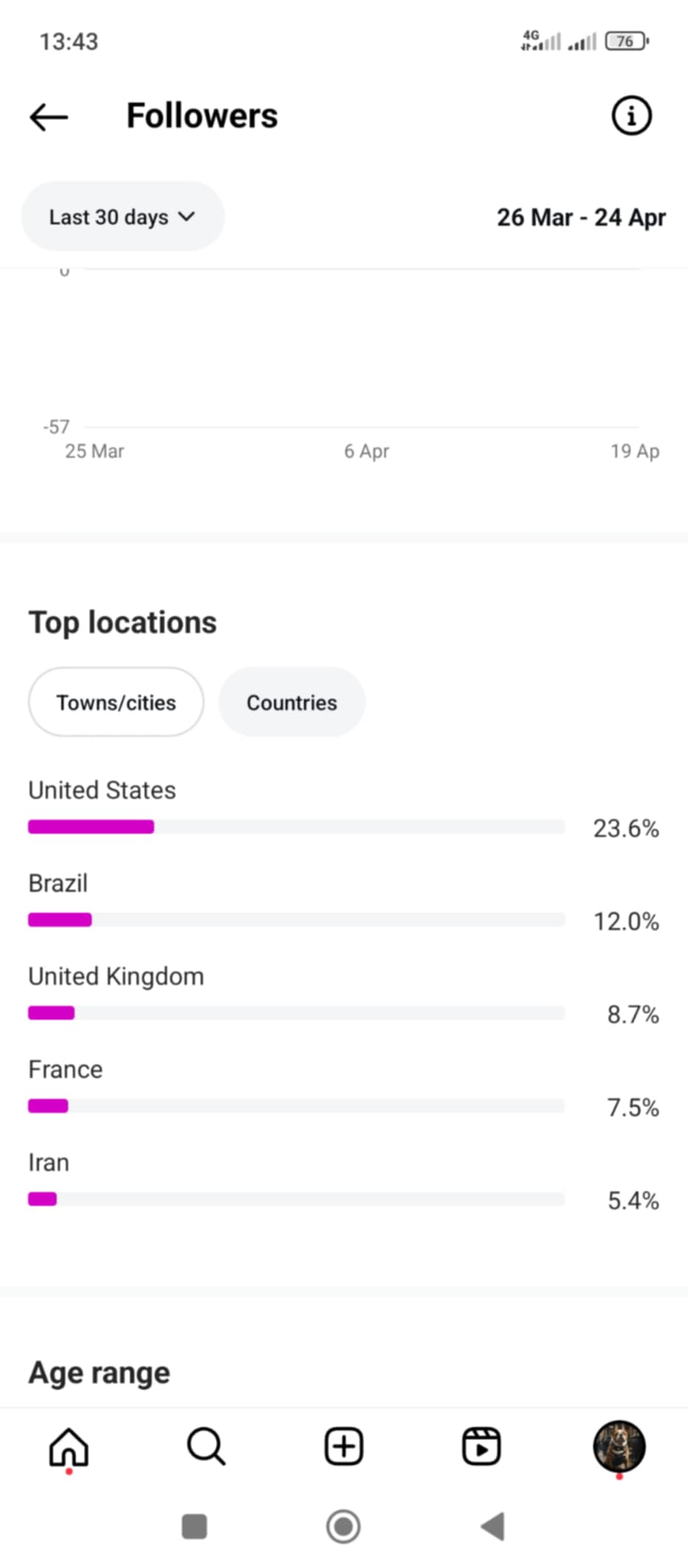Select the Towns/cities filter
This screenshot has width=688, height=1568.
[116, 702]
